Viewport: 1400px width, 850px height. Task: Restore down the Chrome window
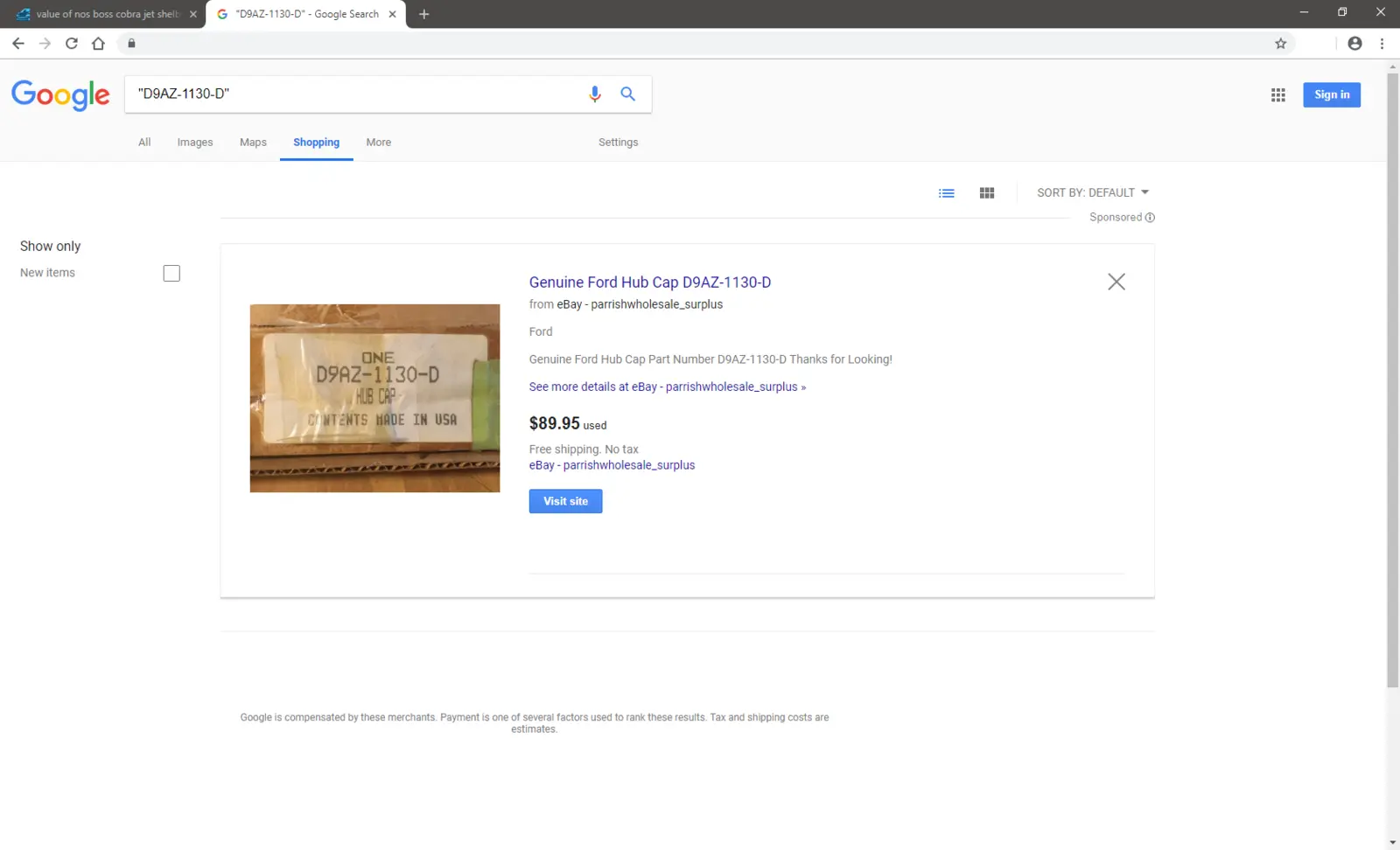click(1342, 12)
